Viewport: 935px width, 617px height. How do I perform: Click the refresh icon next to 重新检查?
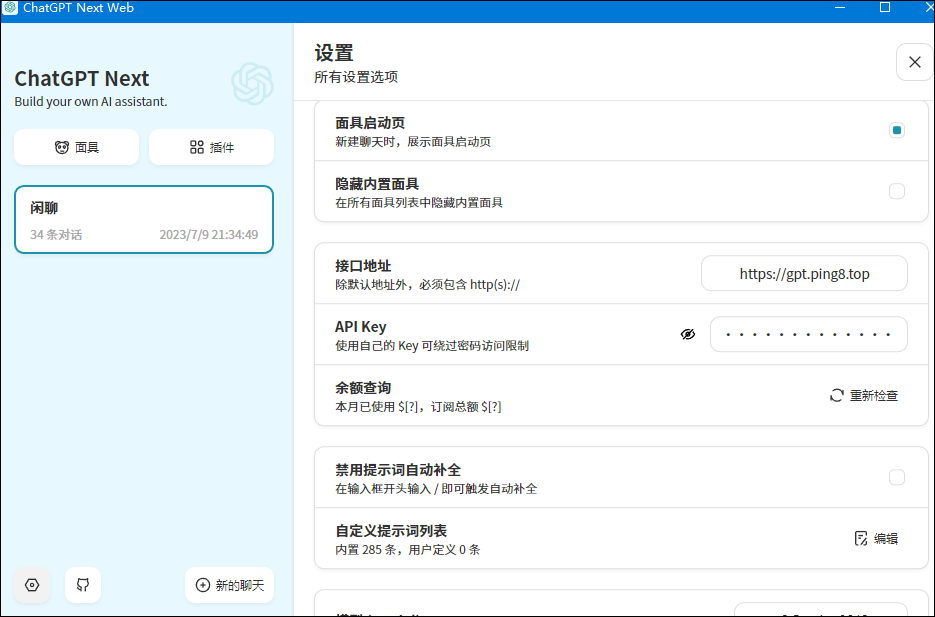click(x=836, y=395)
